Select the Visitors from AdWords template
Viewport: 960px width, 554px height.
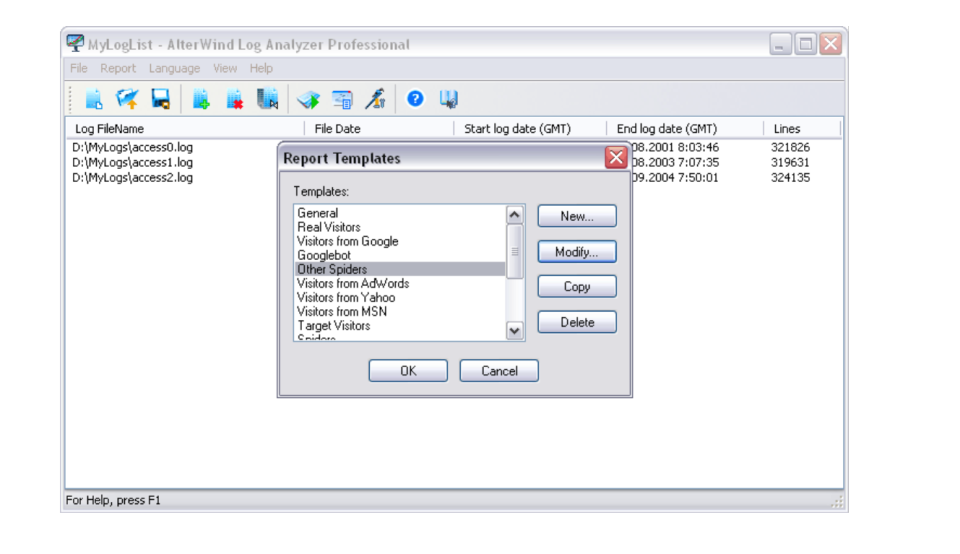coord(400,283)
